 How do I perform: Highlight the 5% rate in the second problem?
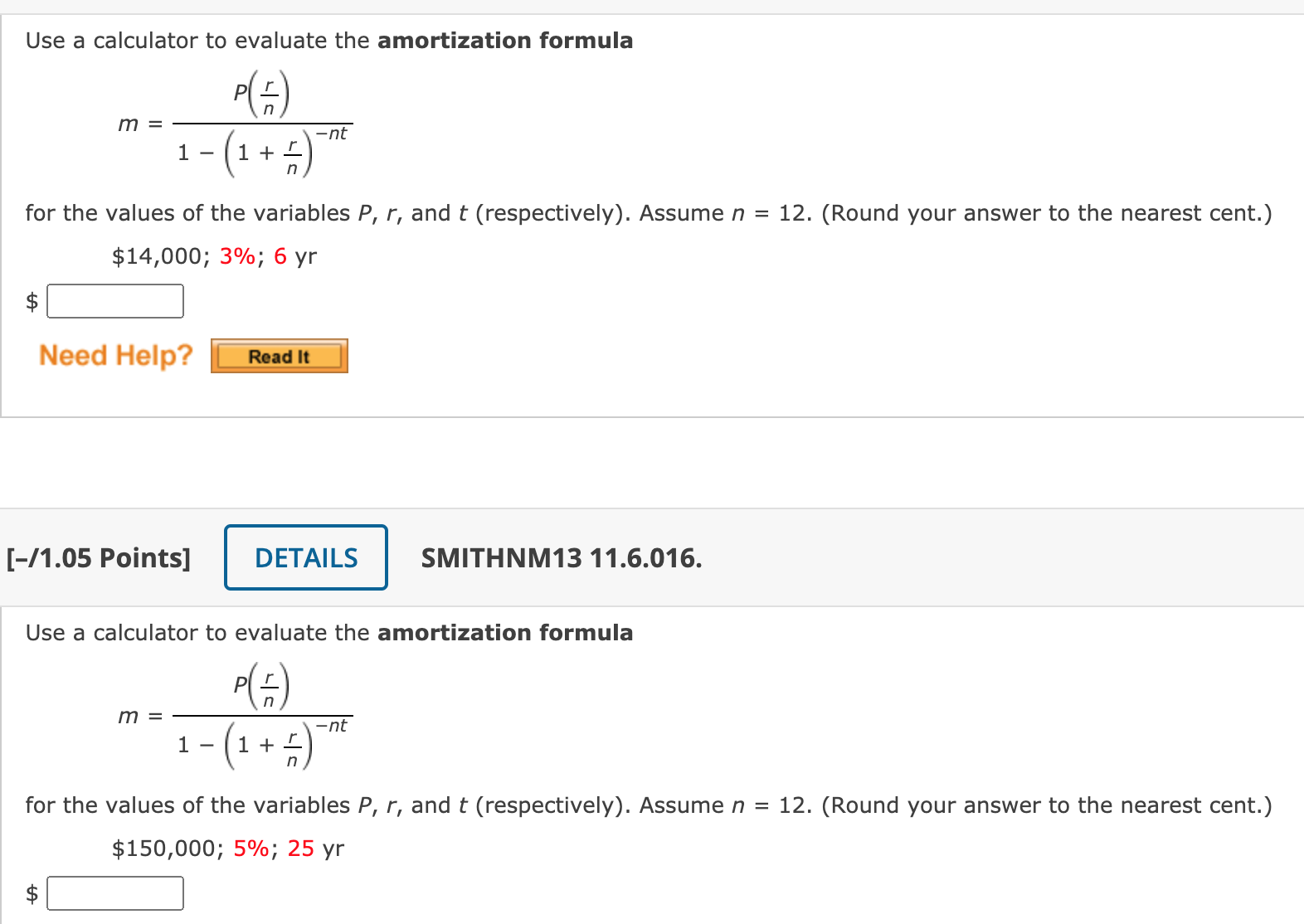(x=252, y=849)
